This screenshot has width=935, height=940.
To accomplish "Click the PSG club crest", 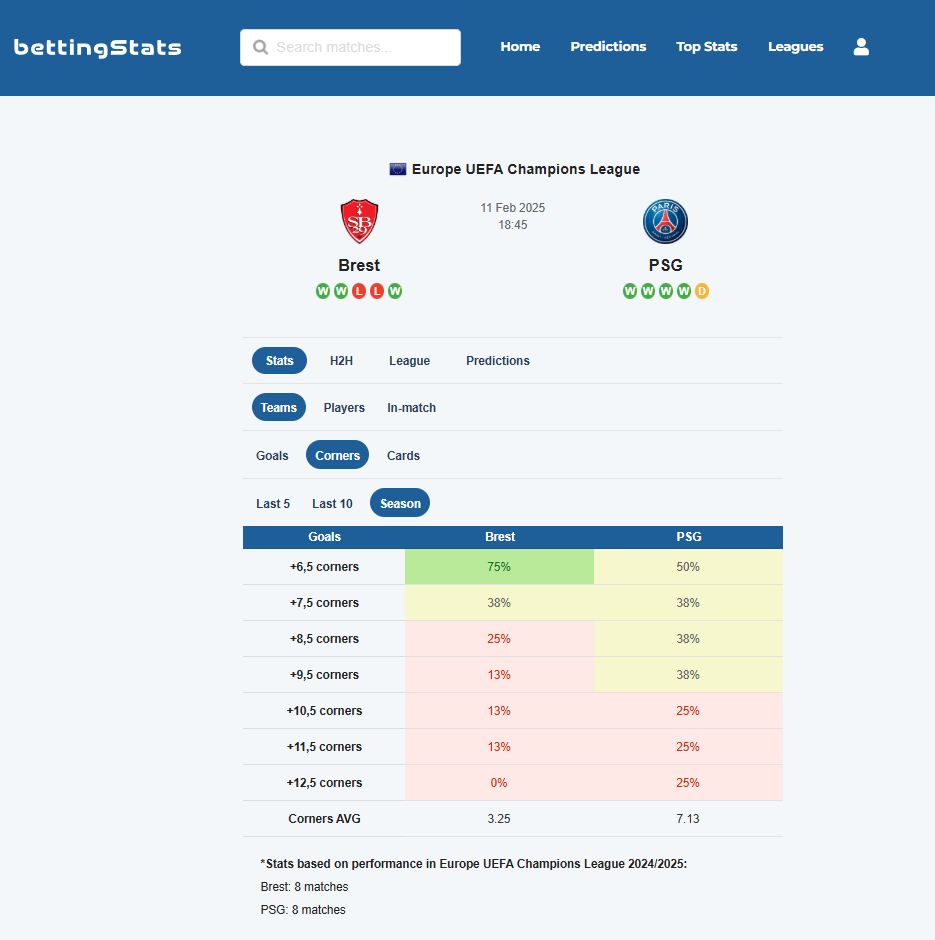I will tap(665, 221).
